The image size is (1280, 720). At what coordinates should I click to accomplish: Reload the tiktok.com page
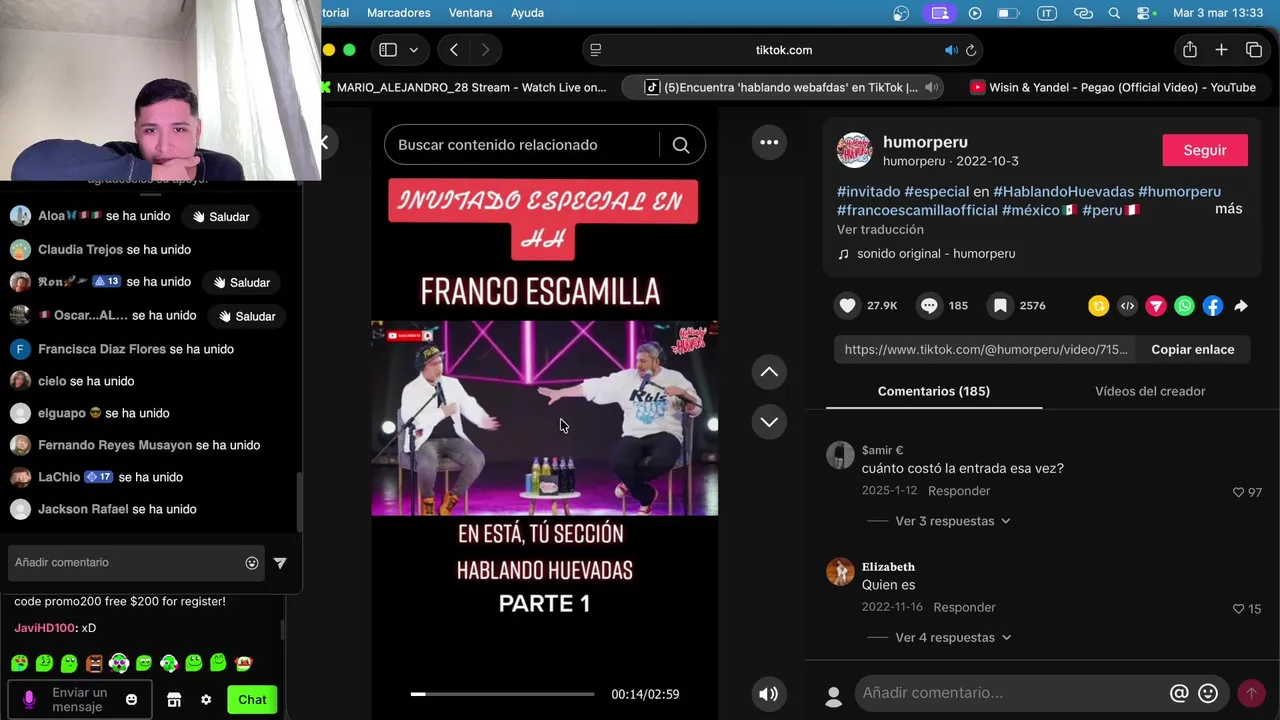pos(970,50)
